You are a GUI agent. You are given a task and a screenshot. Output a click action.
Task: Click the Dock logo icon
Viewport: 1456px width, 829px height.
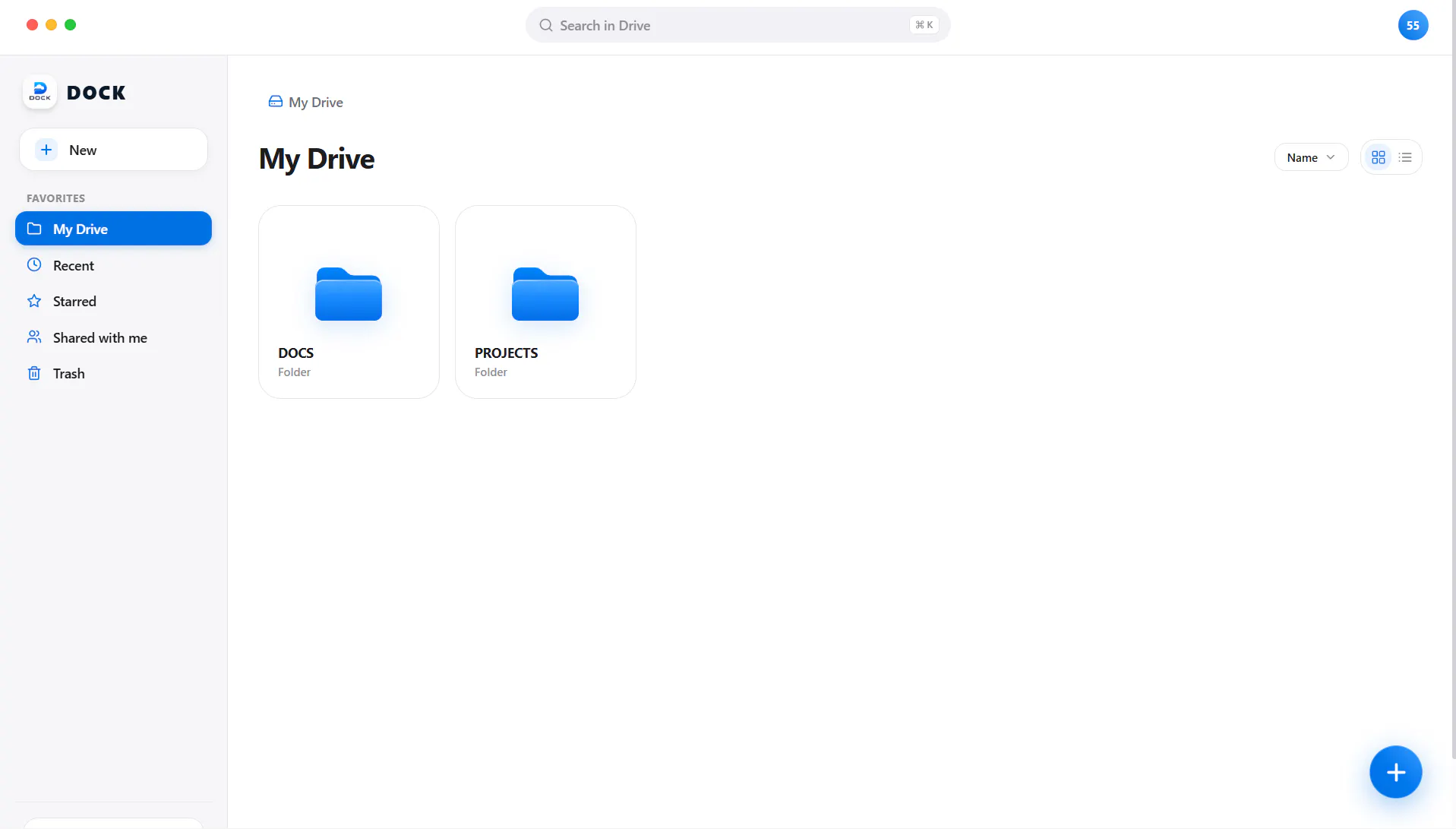pyautogui.click(x=39, y=93)
